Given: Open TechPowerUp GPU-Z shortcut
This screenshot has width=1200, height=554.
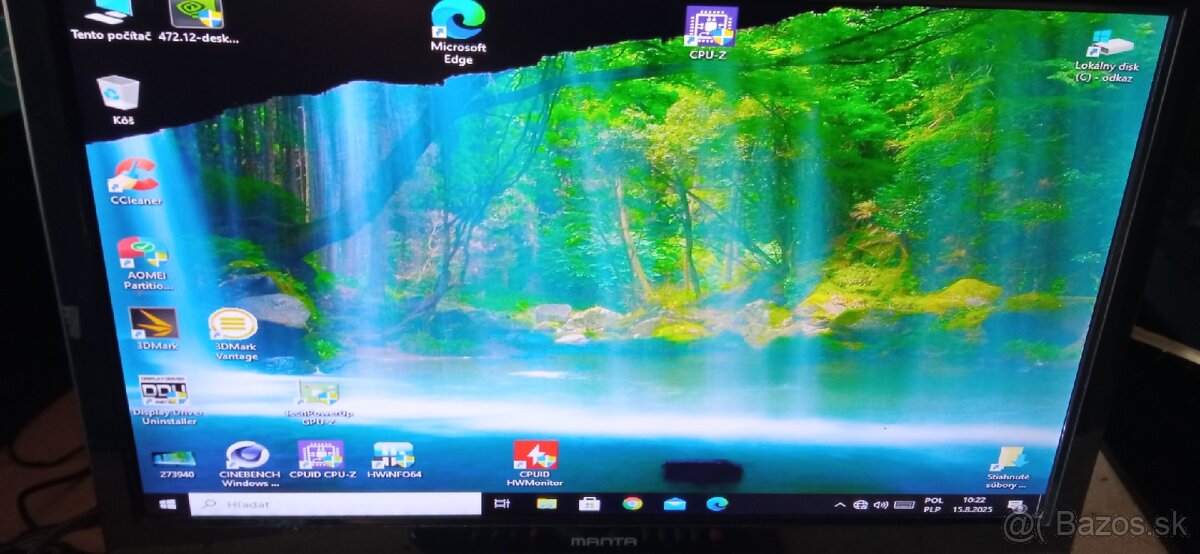Looking at the screenshot, I should coord(320,403).
